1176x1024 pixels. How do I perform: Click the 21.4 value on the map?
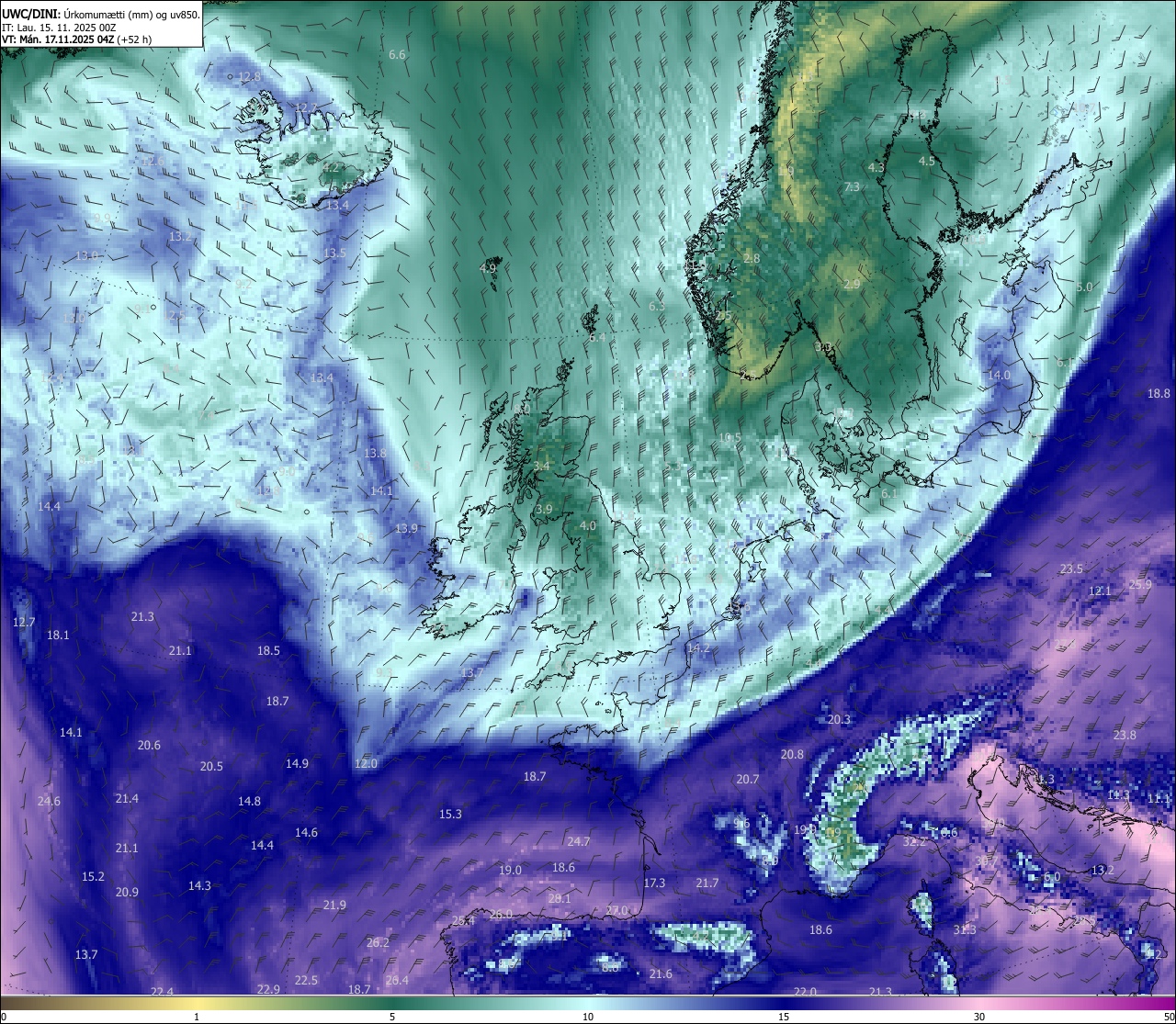(x=127, y=798)
